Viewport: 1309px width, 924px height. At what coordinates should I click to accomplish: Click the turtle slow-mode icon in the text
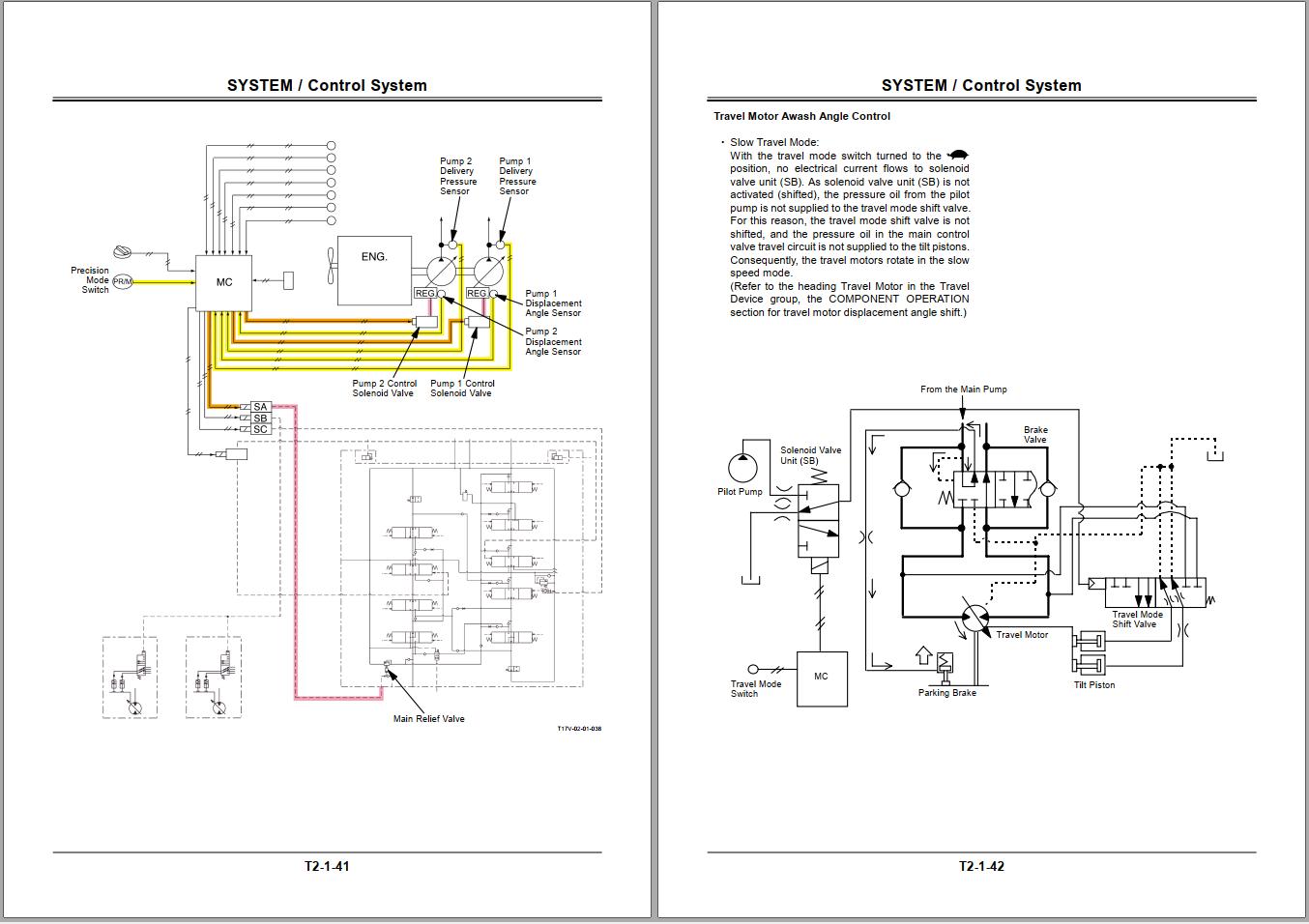coord(957,155)
